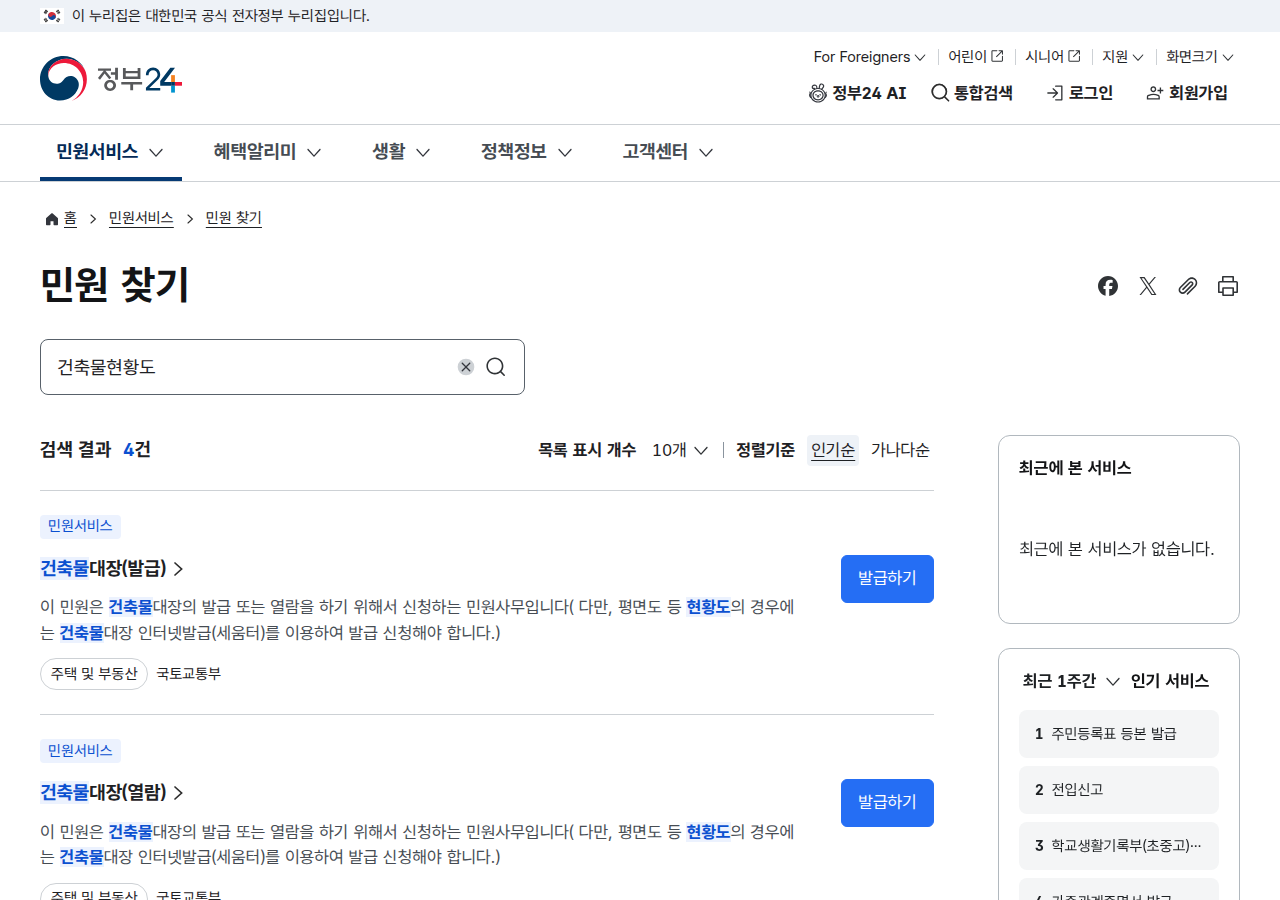The width and height of the screenshot is (1280, 900).
Task: Open popular service 전입신고
Action: (x=1119, y=790)
